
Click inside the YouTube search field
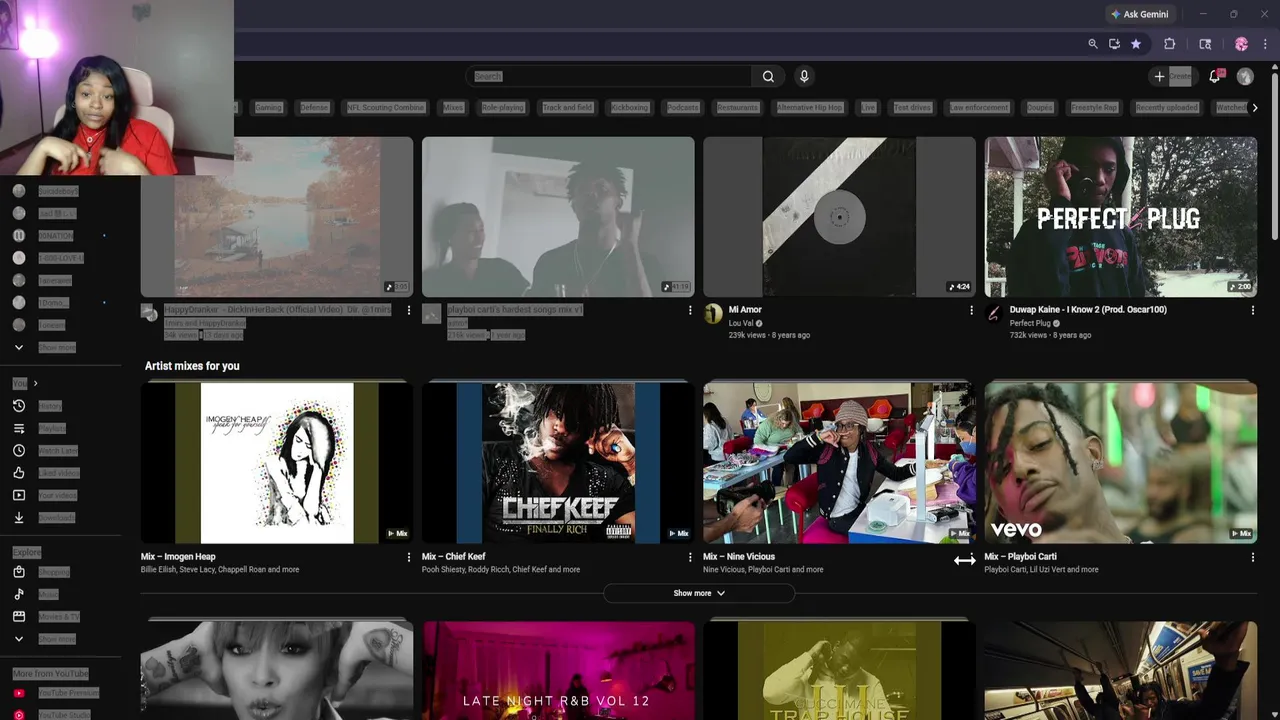(x=609, y=76)
